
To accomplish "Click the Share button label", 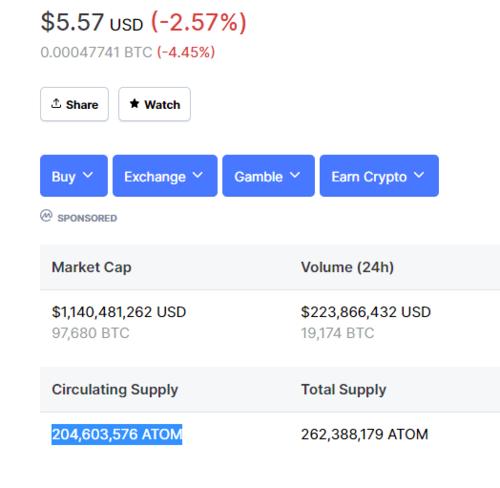I will coord(82,105).
